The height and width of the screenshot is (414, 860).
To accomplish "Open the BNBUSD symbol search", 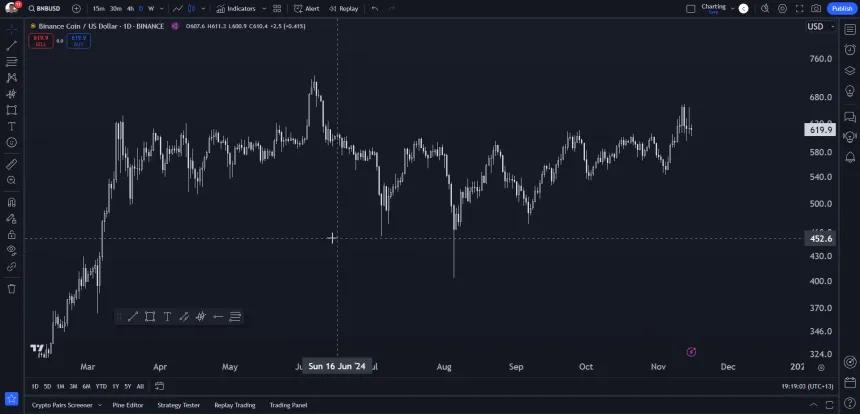I will point(44,9).
